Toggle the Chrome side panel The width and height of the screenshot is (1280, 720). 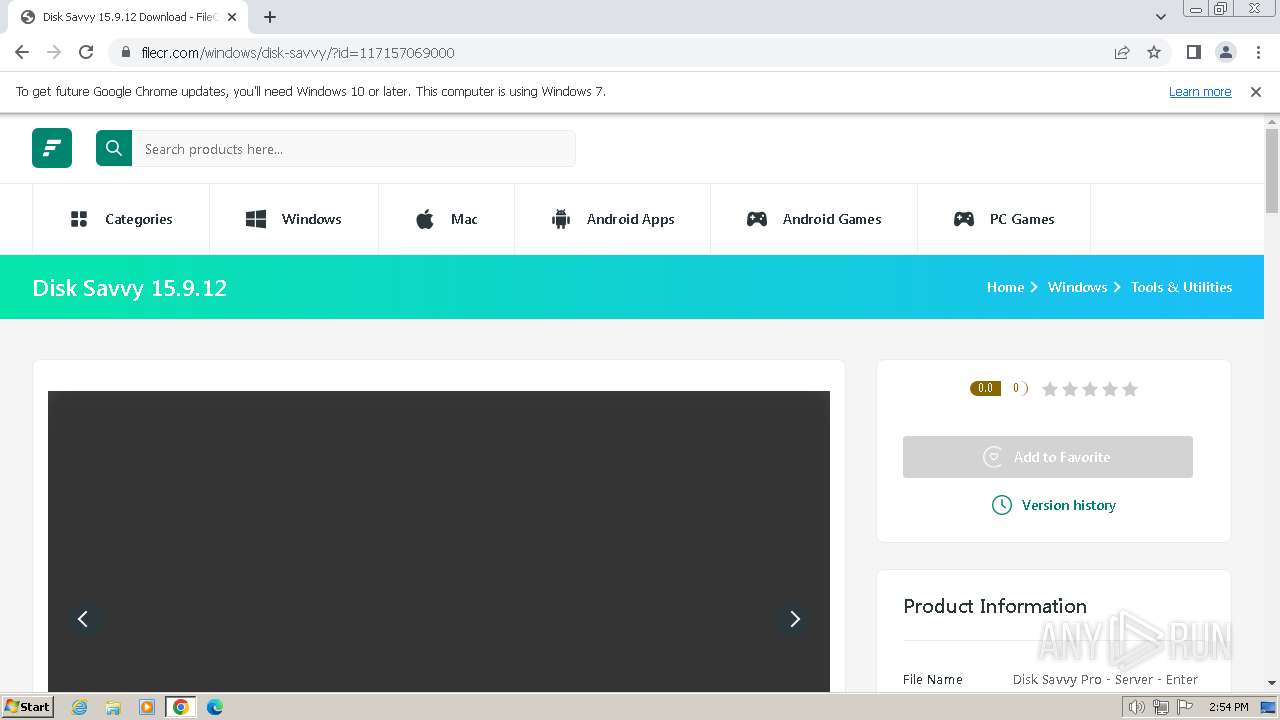click(1193, 52)
